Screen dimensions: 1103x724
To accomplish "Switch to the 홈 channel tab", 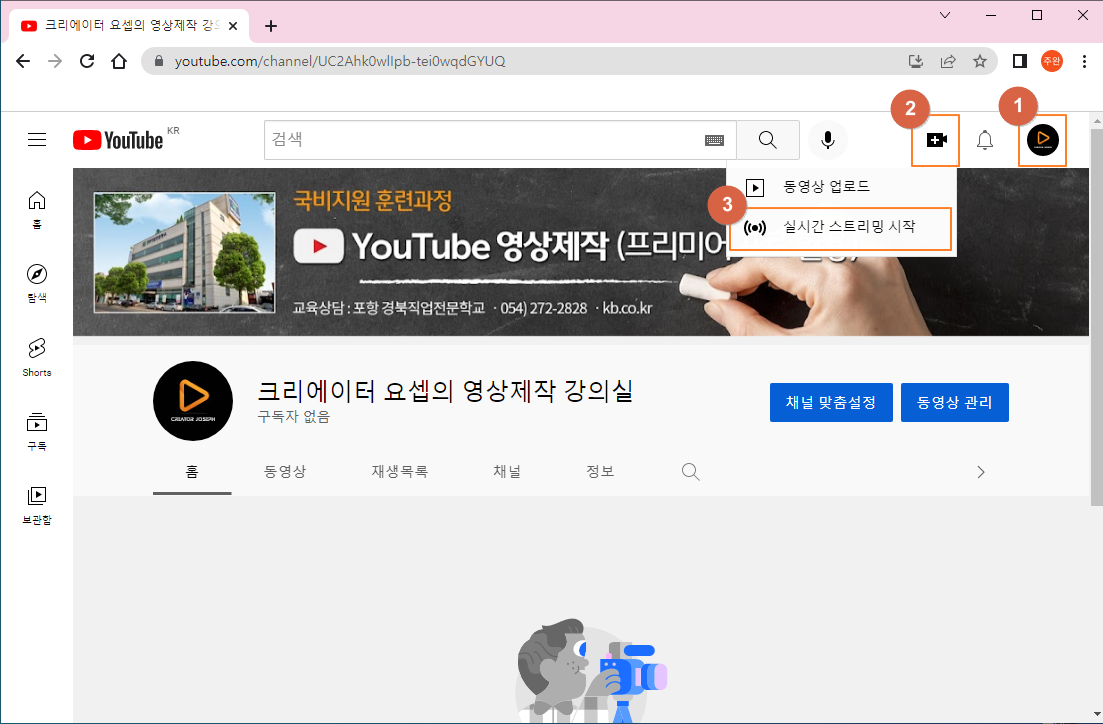I will pyautogui.click(x=192, y=471).
